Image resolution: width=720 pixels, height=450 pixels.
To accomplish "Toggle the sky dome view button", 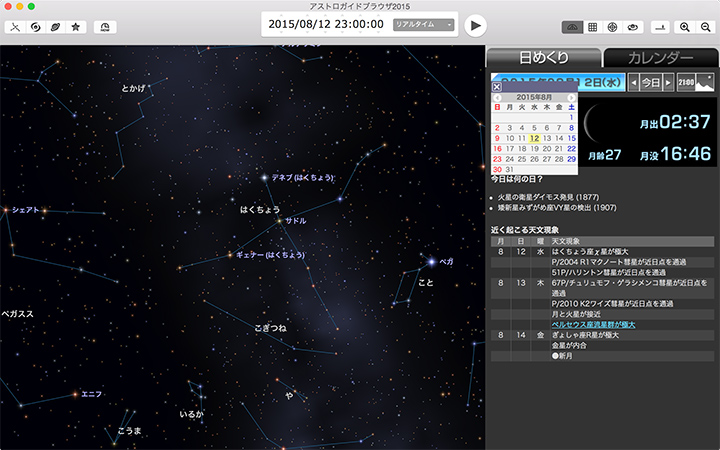I will tap(572, 26).
